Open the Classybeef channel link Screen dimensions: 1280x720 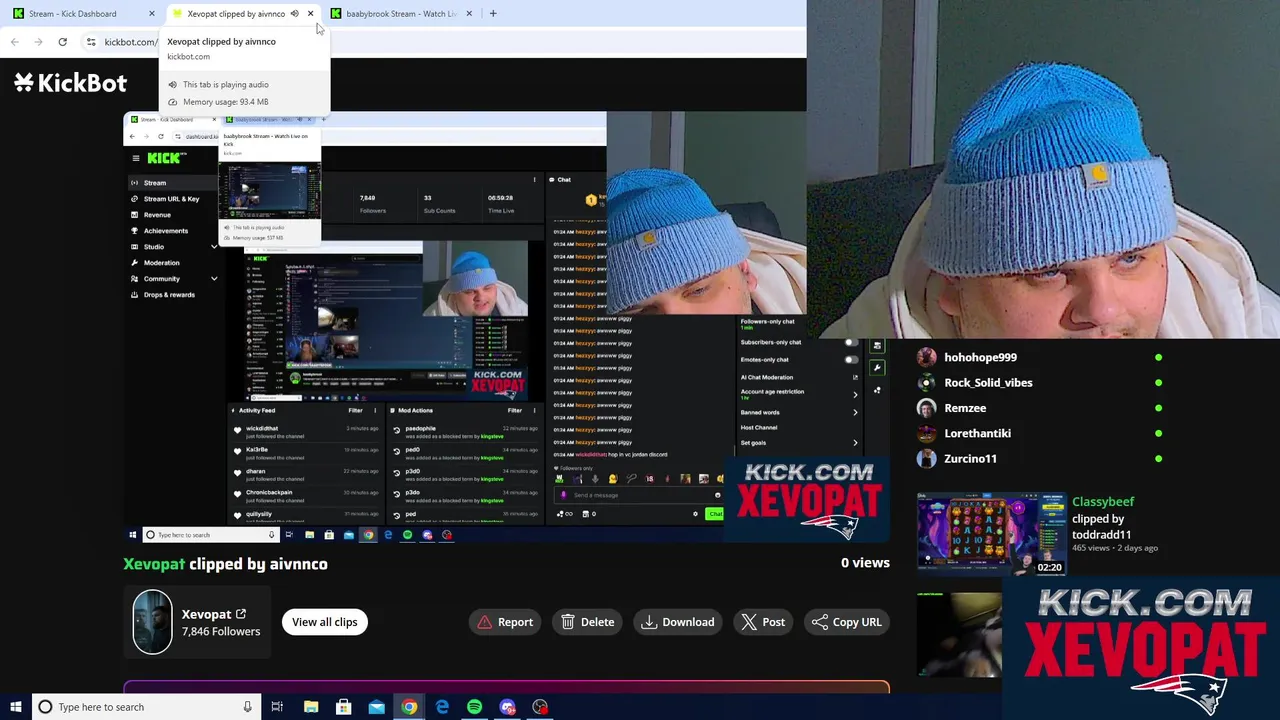tap(1103, 502)
